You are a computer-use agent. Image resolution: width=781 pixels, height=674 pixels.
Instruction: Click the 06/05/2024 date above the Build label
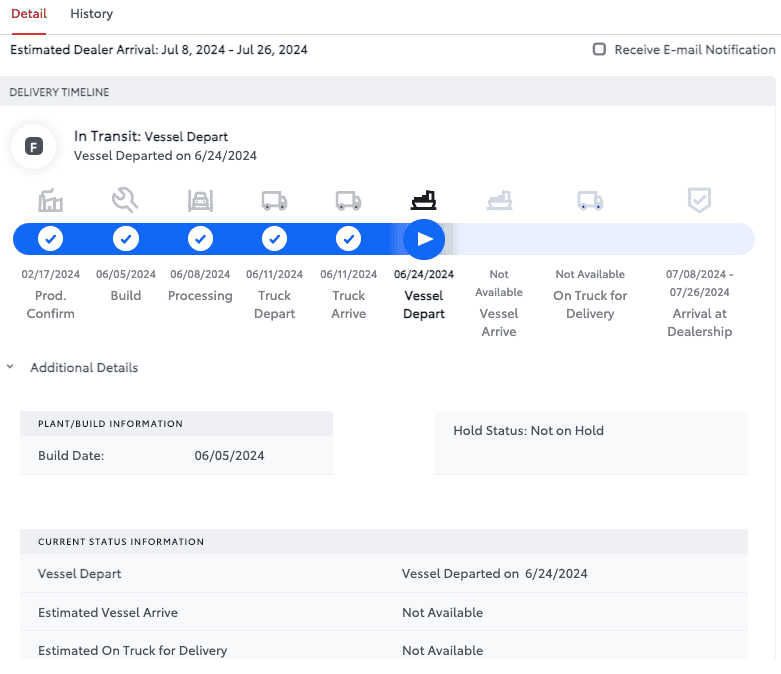tap(126, 274)
